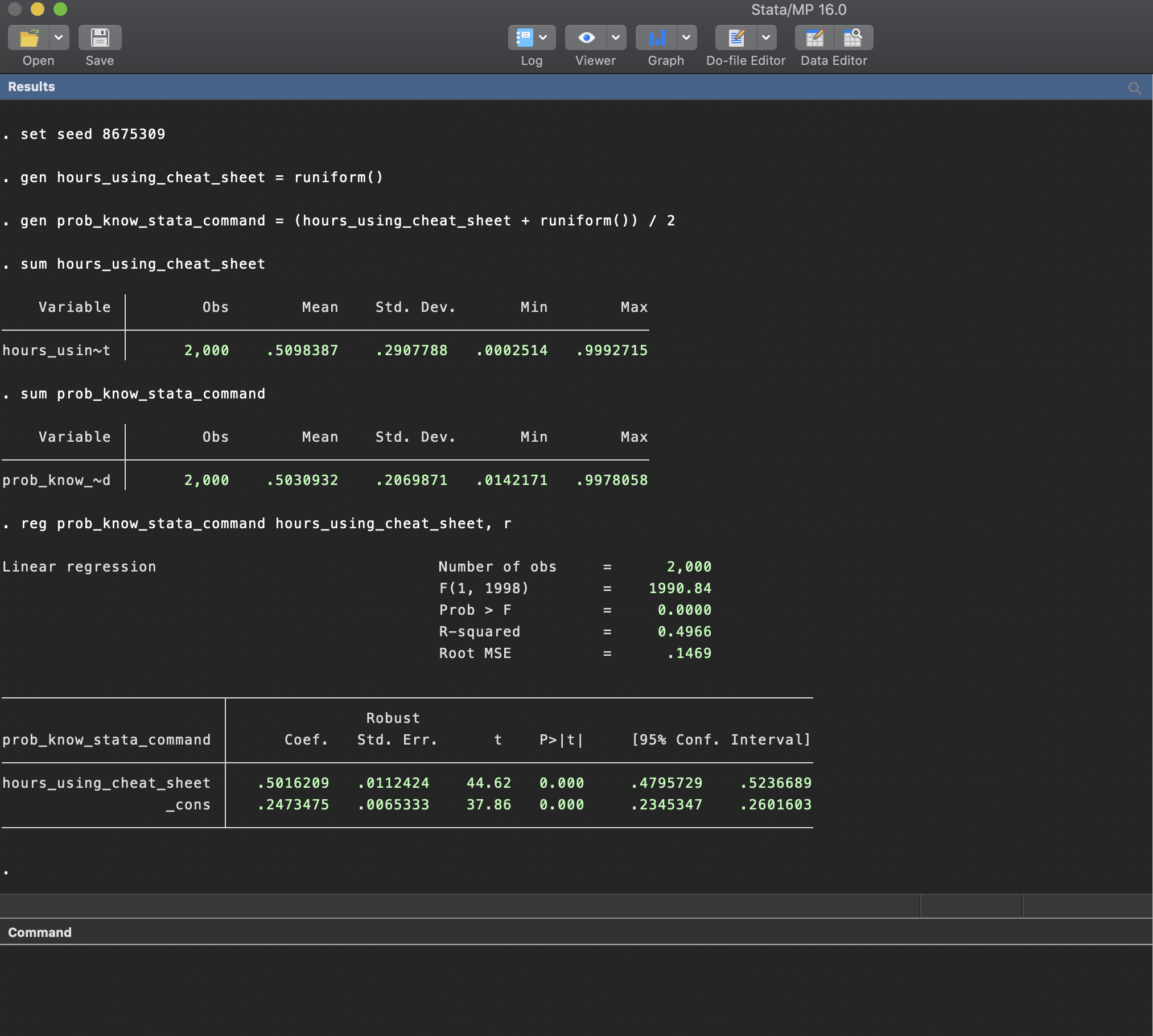Expand the Log dropdown arrow
The image size is (1153, 1036).
pos(543,38)
